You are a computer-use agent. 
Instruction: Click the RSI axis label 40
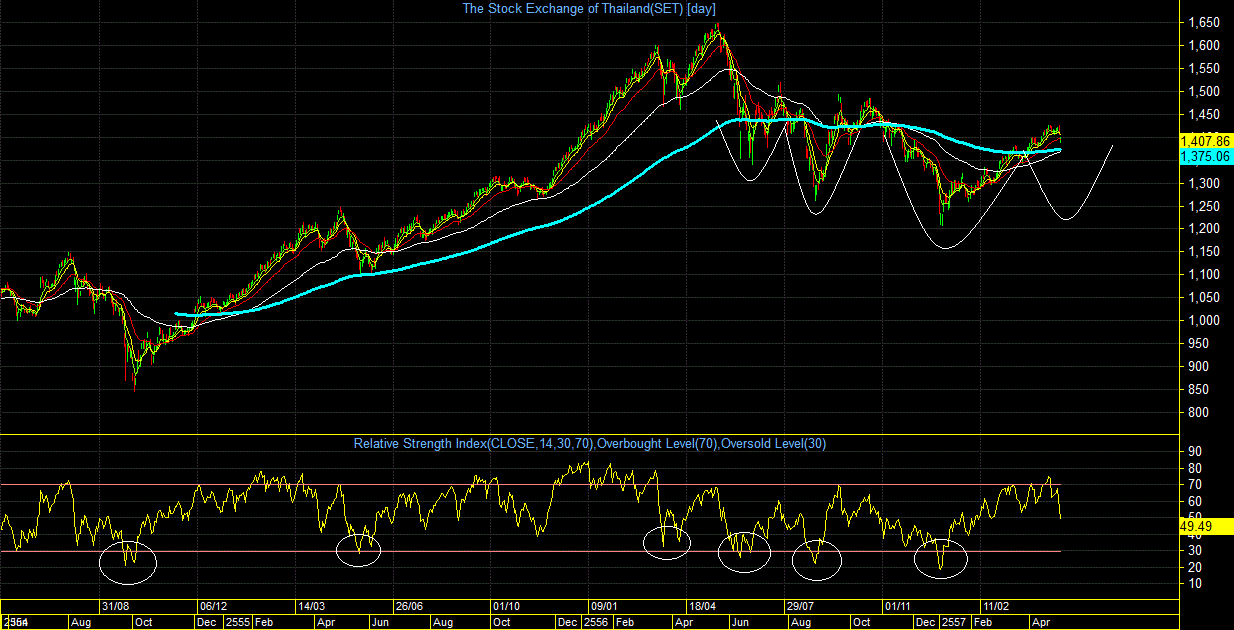coord(1194,535)
